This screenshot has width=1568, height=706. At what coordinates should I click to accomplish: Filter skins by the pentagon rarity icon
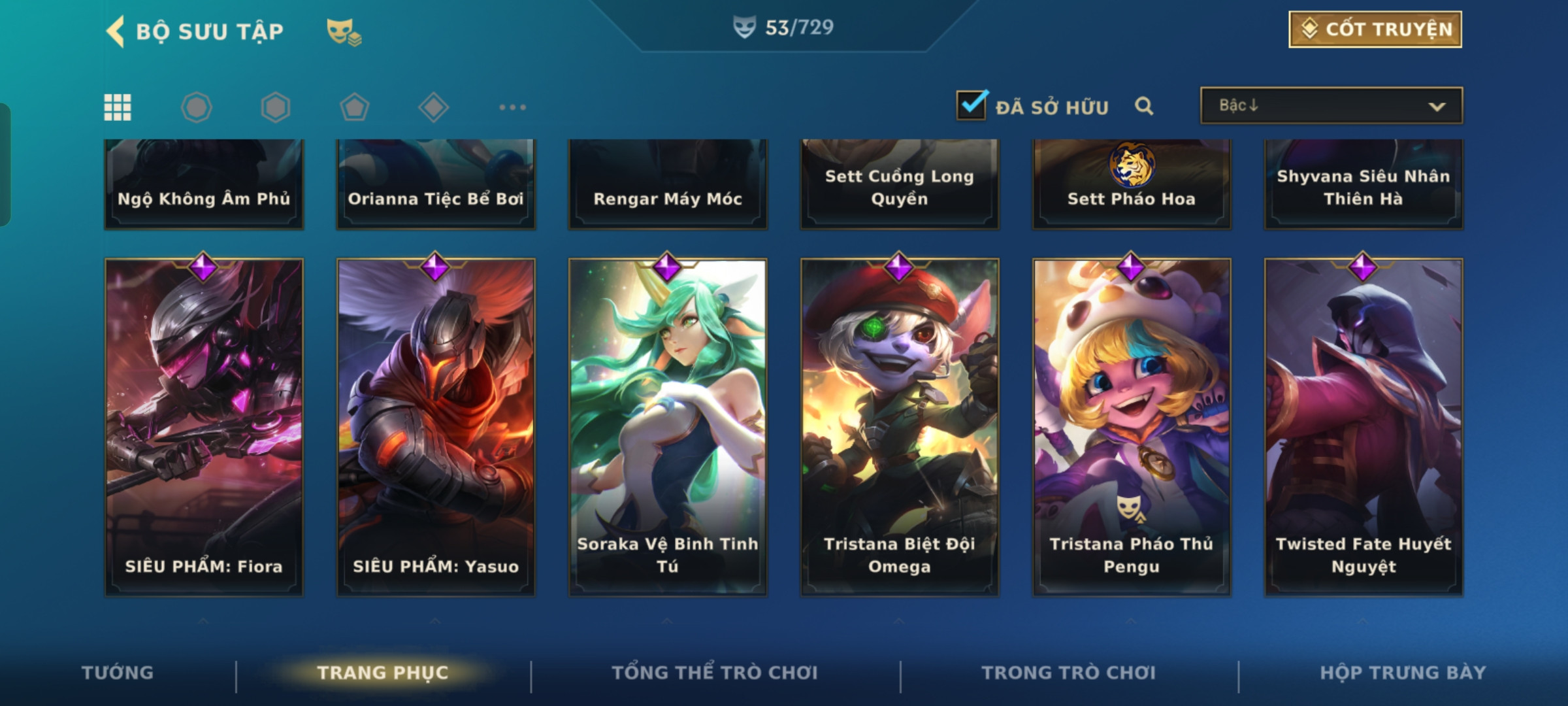point(355,107)
